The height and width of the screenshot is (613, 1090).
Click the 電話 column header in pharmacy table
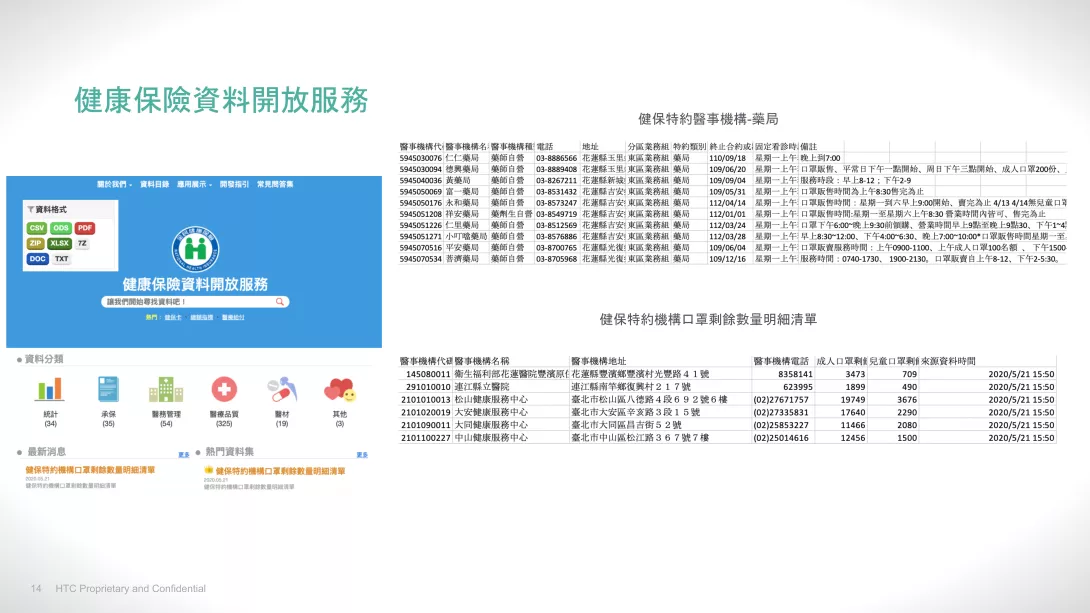point(544,147)
